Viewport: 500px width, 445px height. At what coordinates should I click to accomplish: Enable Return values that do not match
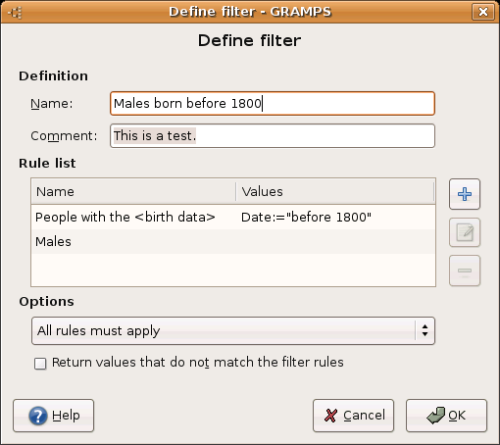pos(40,363)
